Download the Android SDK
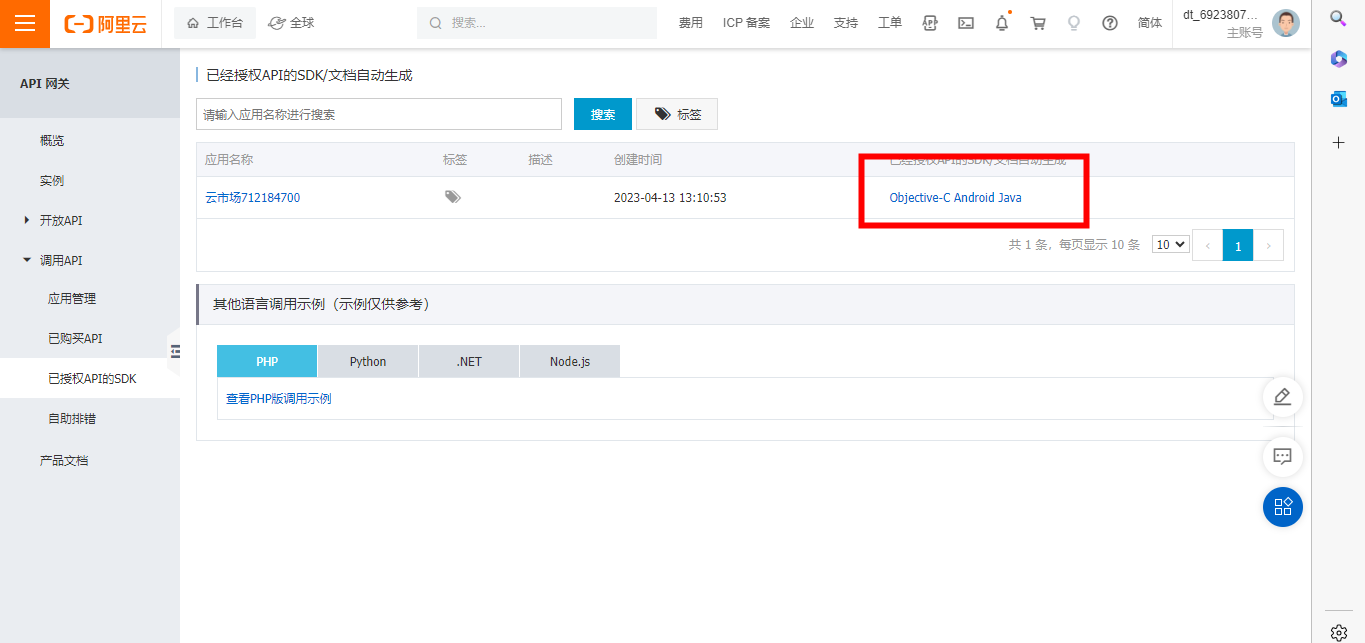This screenshot has height=643, width=1365. coord(974,198)
